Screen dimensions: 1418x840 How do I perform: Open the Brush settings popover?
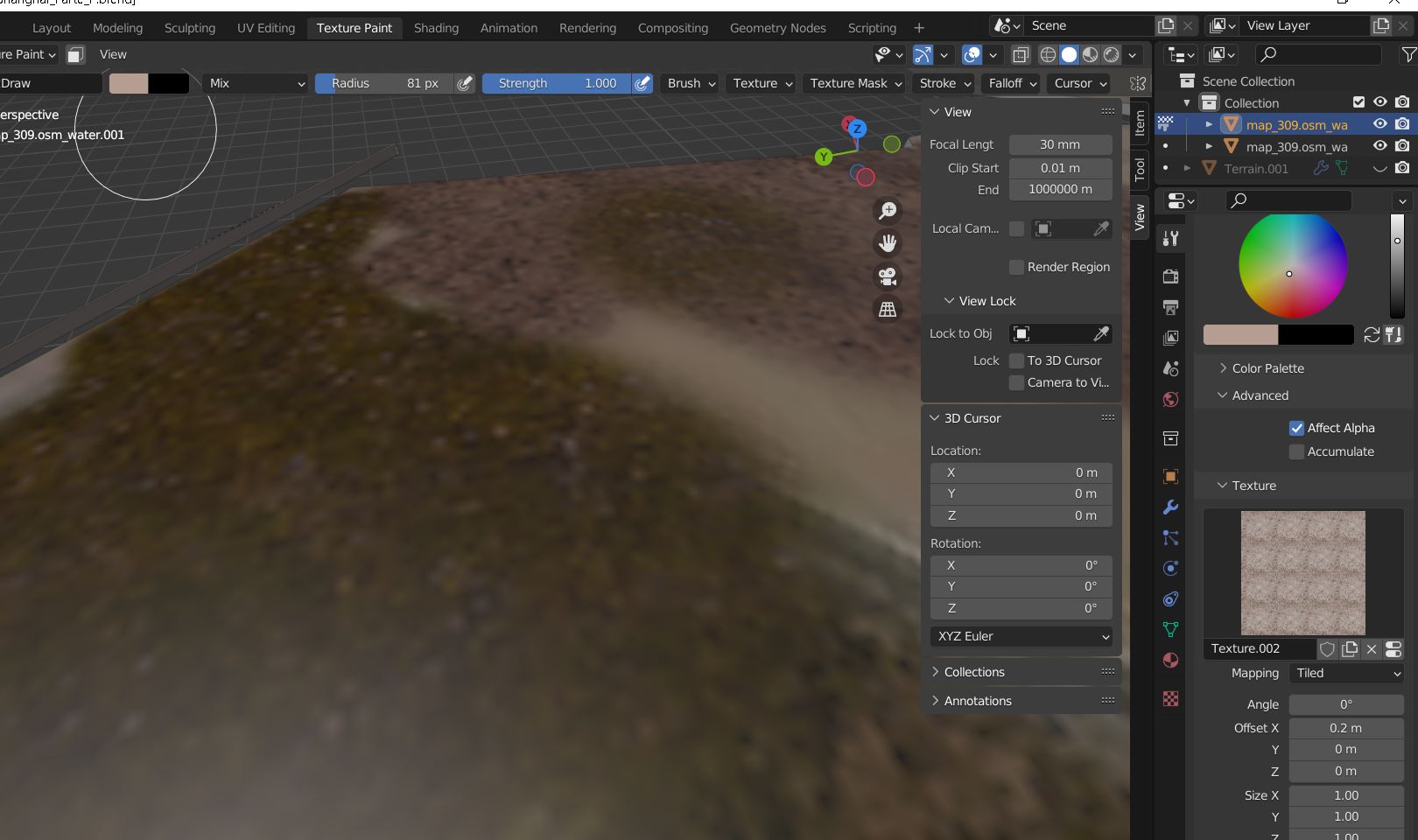(x=691, y=83)
